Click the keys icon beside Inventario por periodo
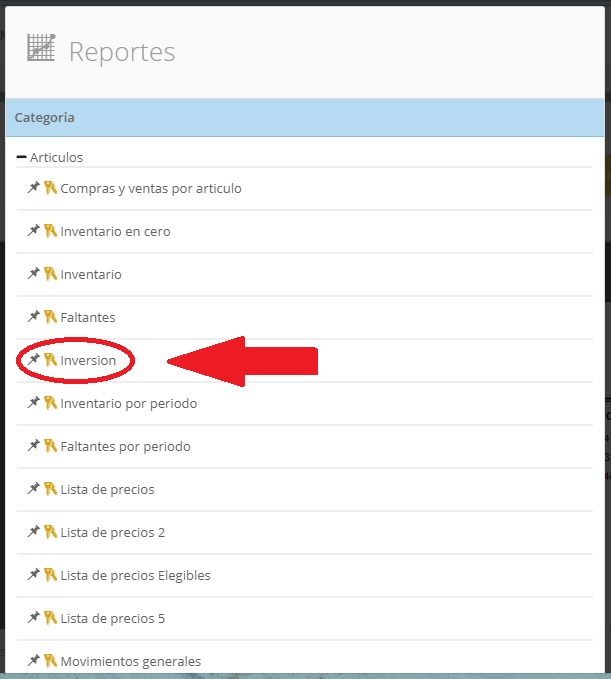611x679 pixels. [x=50, y=403]
